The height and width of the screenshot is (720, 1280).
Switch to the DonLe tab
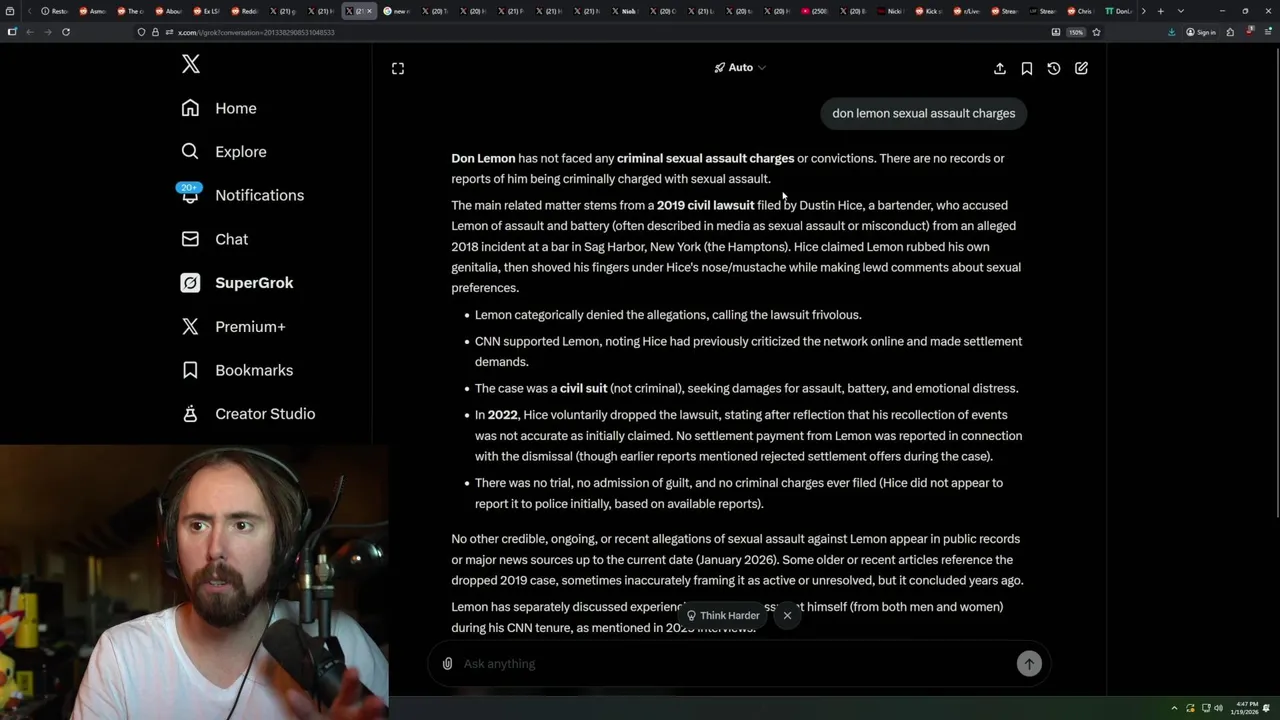click(1119, 11)
